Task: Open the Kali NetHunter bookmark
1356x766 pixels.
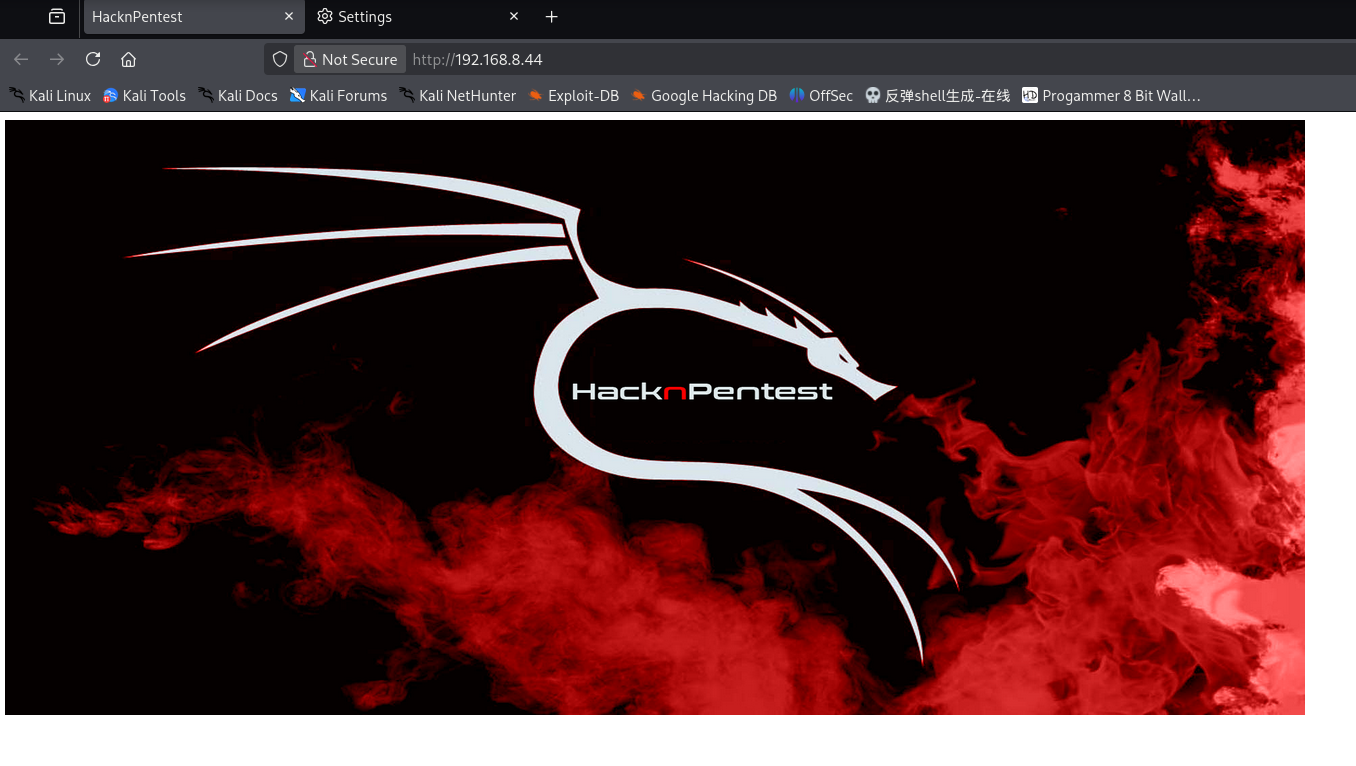Action: tap(458, 96)
